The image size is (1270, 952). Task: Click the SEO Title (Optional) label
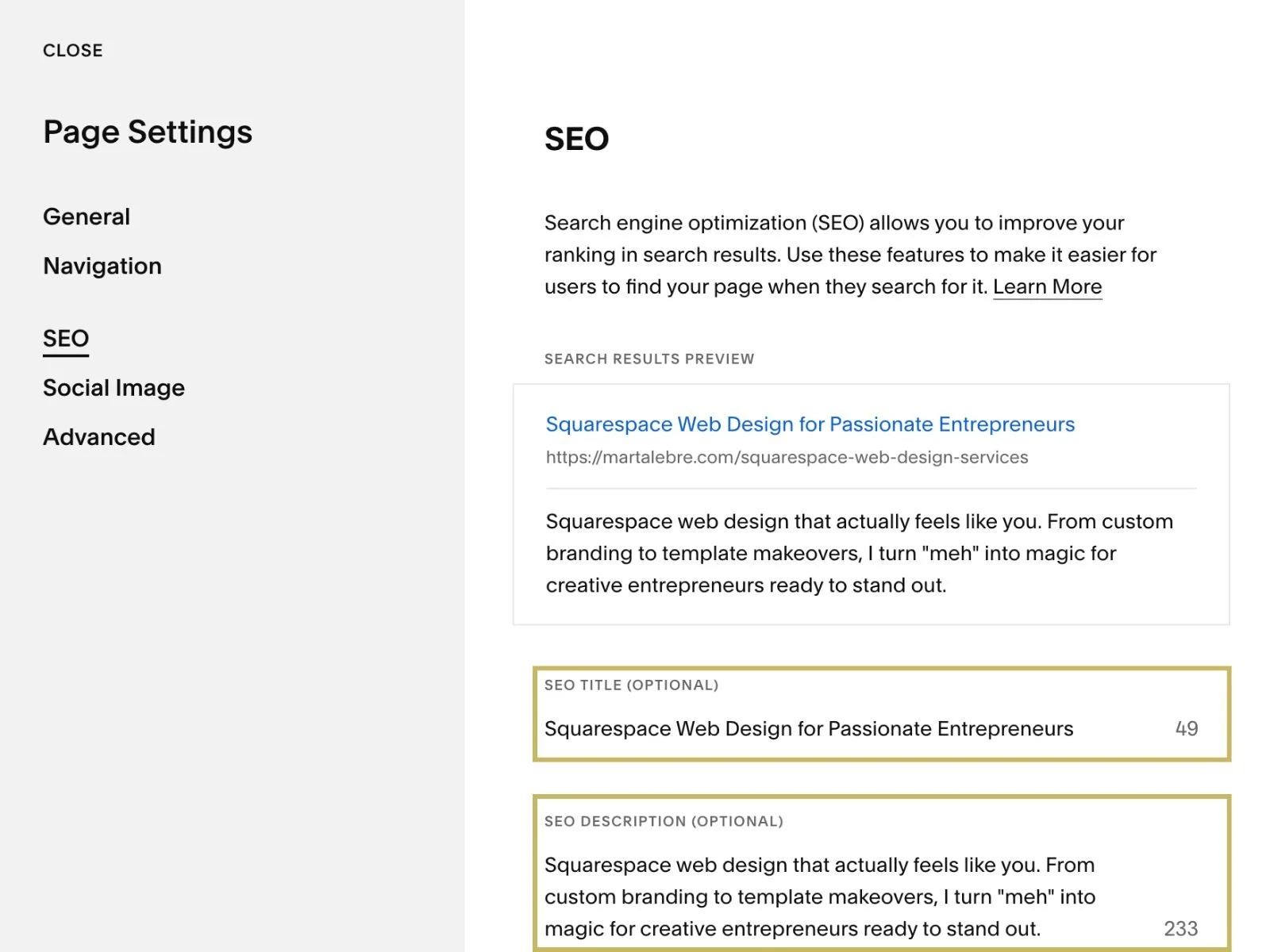(631, 685)
